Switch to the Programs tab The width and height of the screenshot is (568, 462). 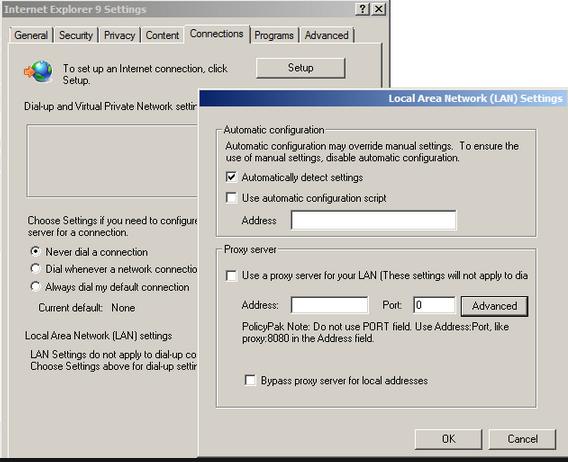(x=274, y=35)
